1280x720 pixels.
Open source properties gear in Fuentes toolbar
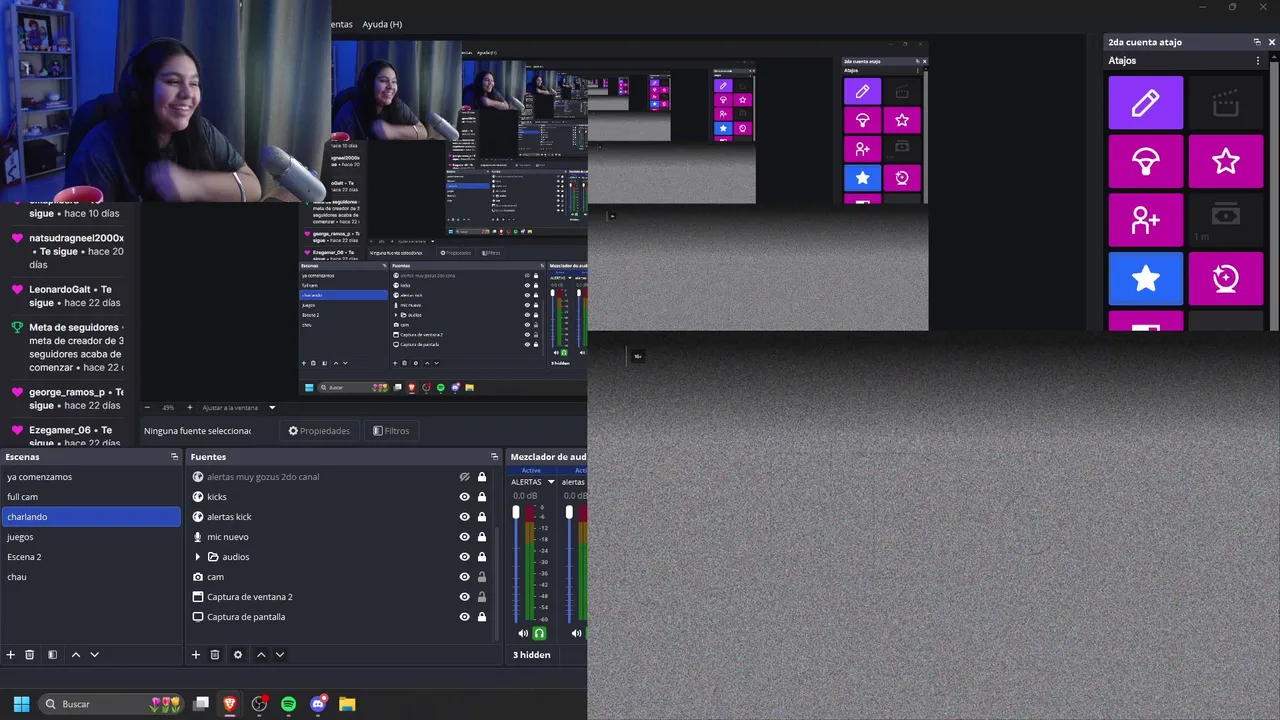(238, 655)
